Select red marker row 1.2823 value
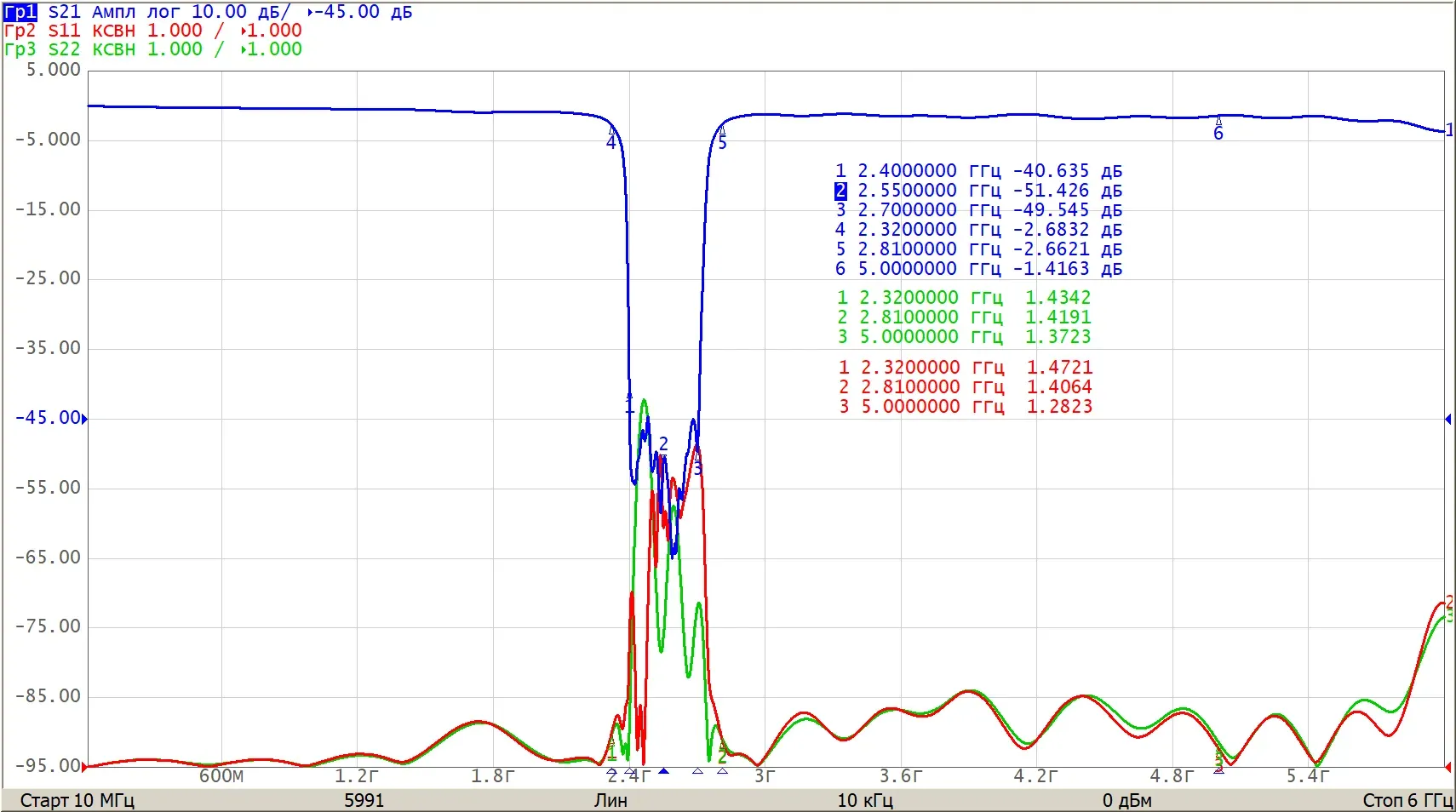The image size is (1456, 812). click(1059, 407)
